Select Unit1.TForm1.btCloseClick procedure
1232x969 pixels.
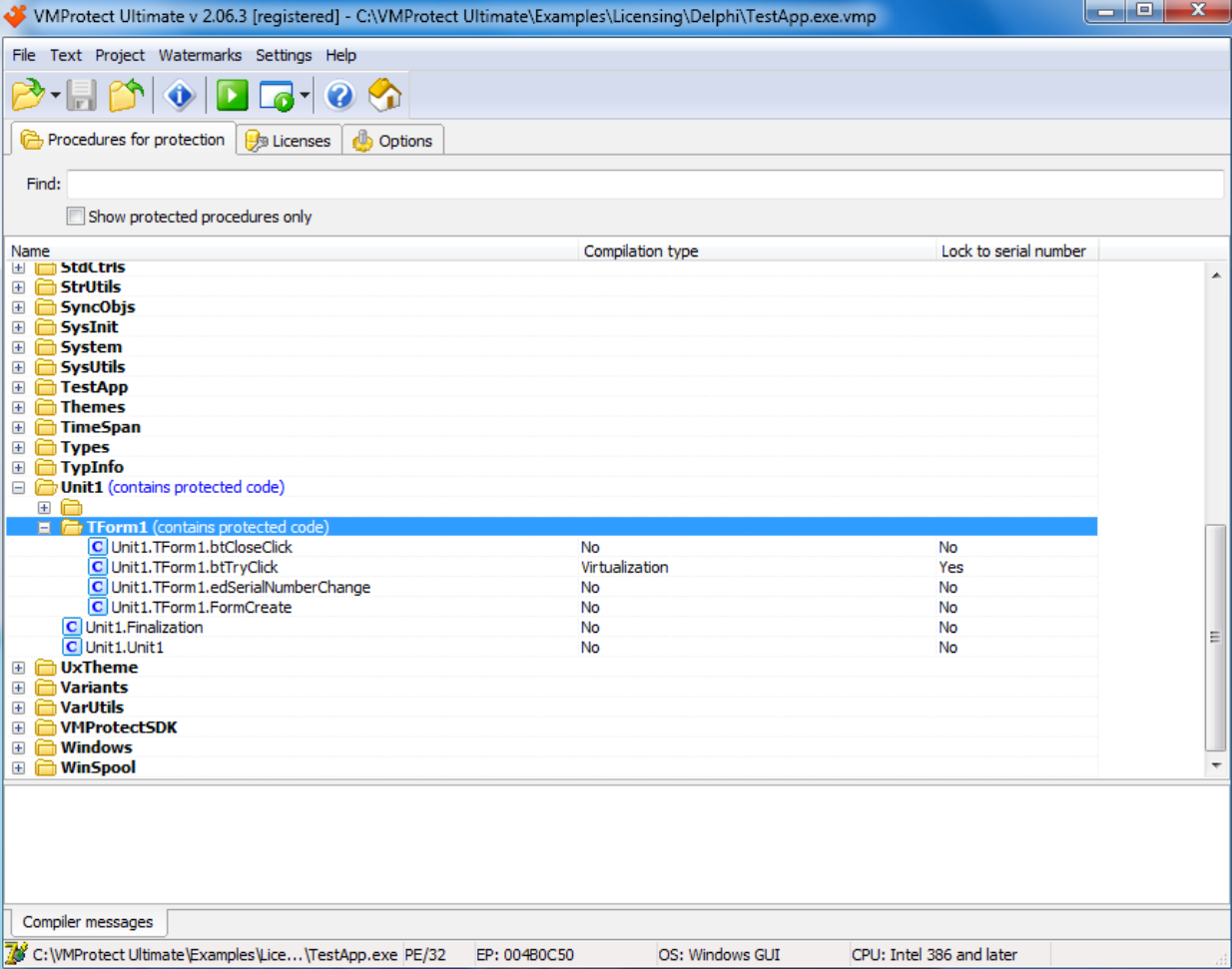coord(201,547)
